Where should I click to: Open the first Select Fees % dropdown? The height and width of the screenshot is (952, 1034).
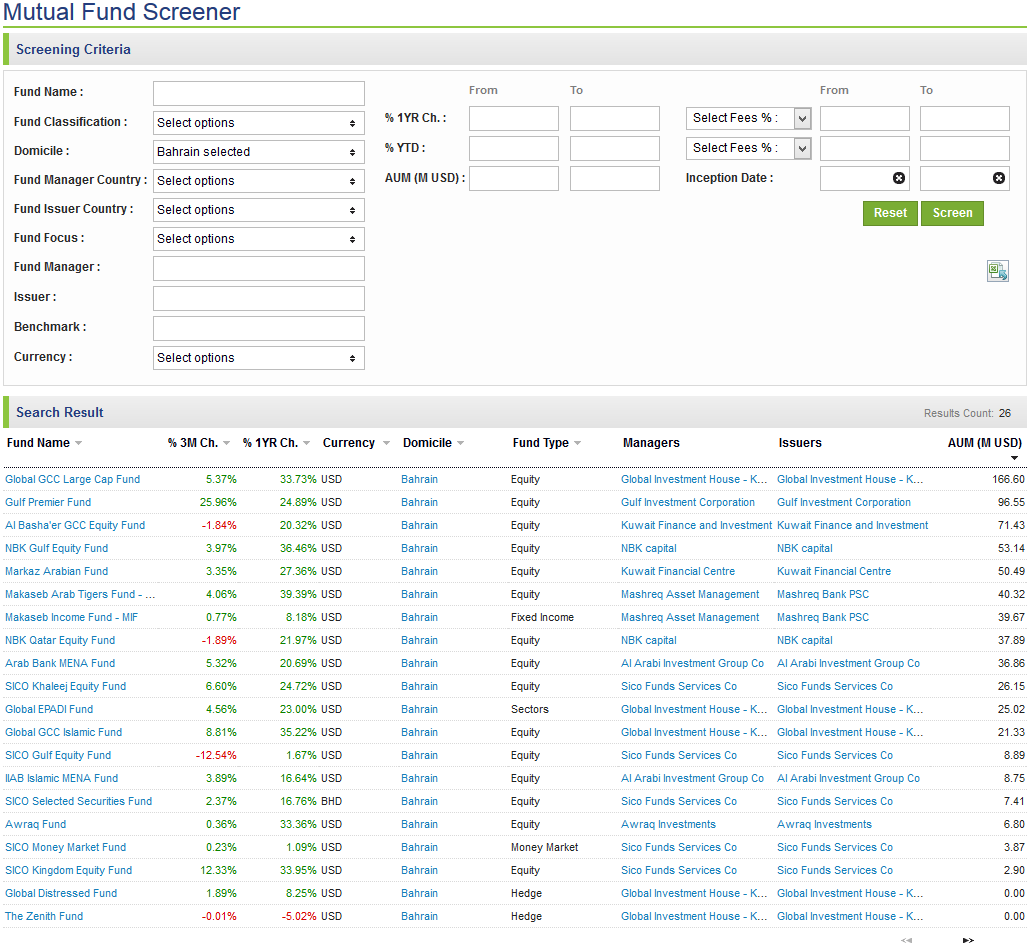747,119
